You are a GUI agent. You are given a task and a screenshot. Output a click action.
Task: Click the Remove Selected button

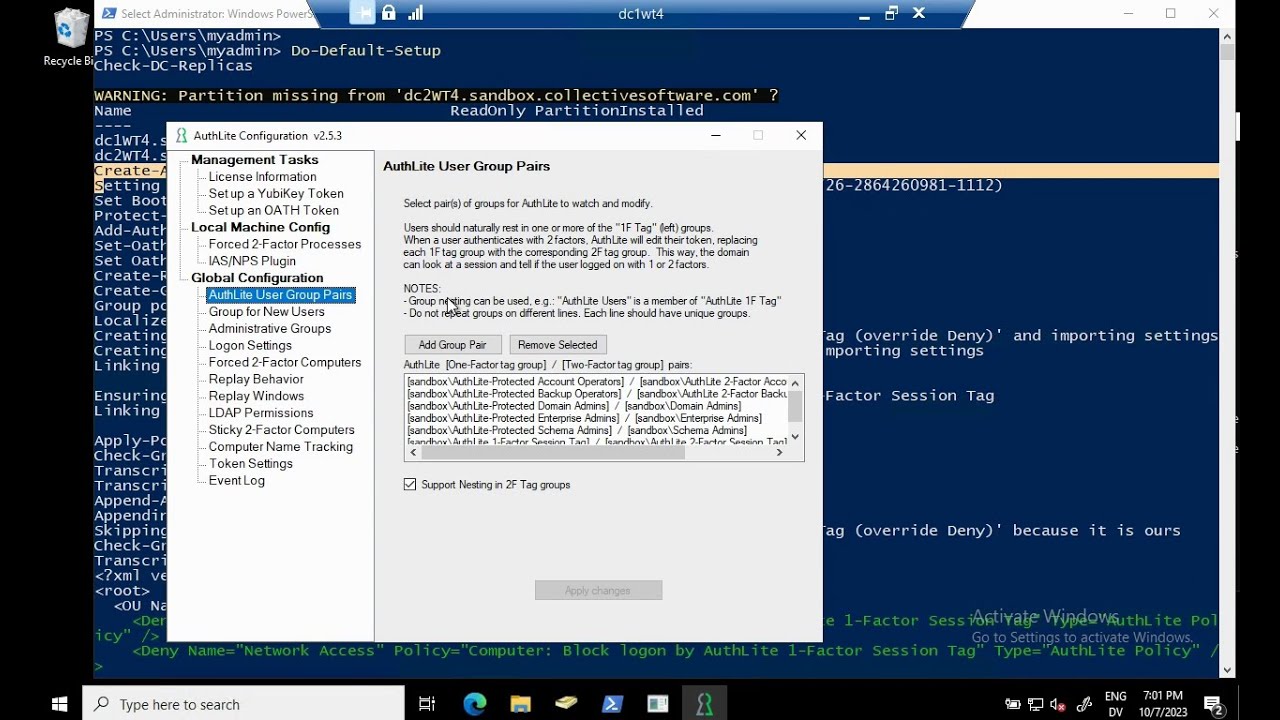[x=557, y=345]
